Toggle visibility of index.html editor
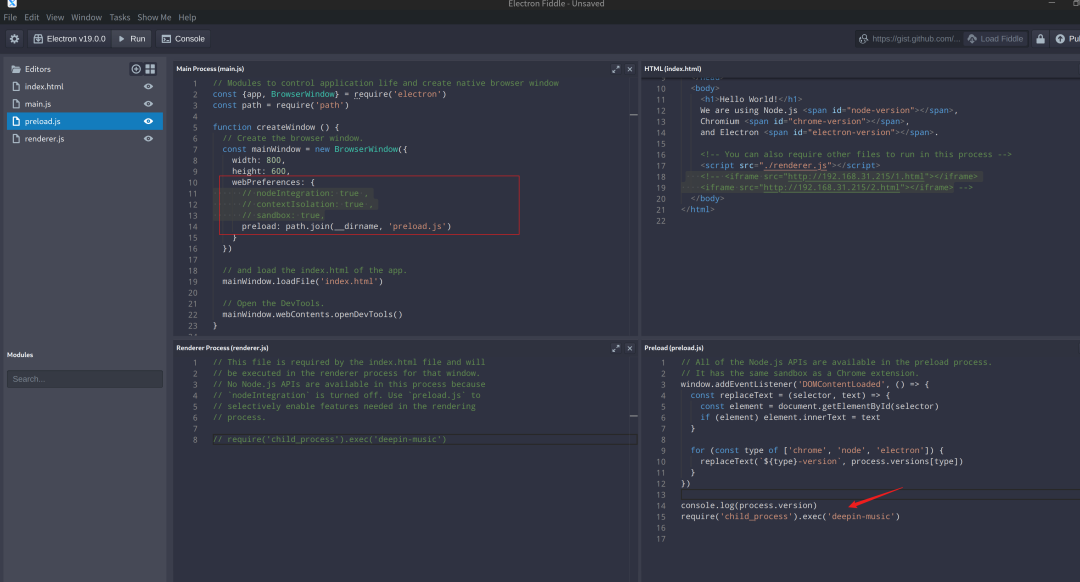Image resolution: width=1080 pixels, height=582 pixels. (149, 87)
